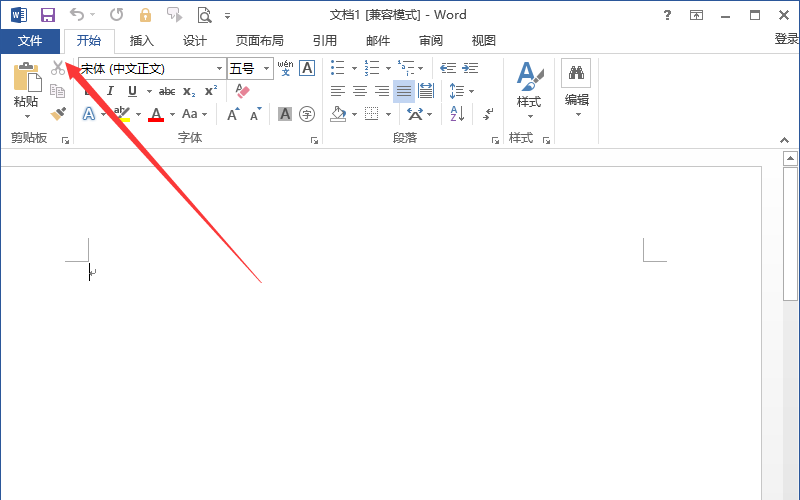Copy selection with the copy icon
The image size is (800, 500).
(x=57, y=91)
